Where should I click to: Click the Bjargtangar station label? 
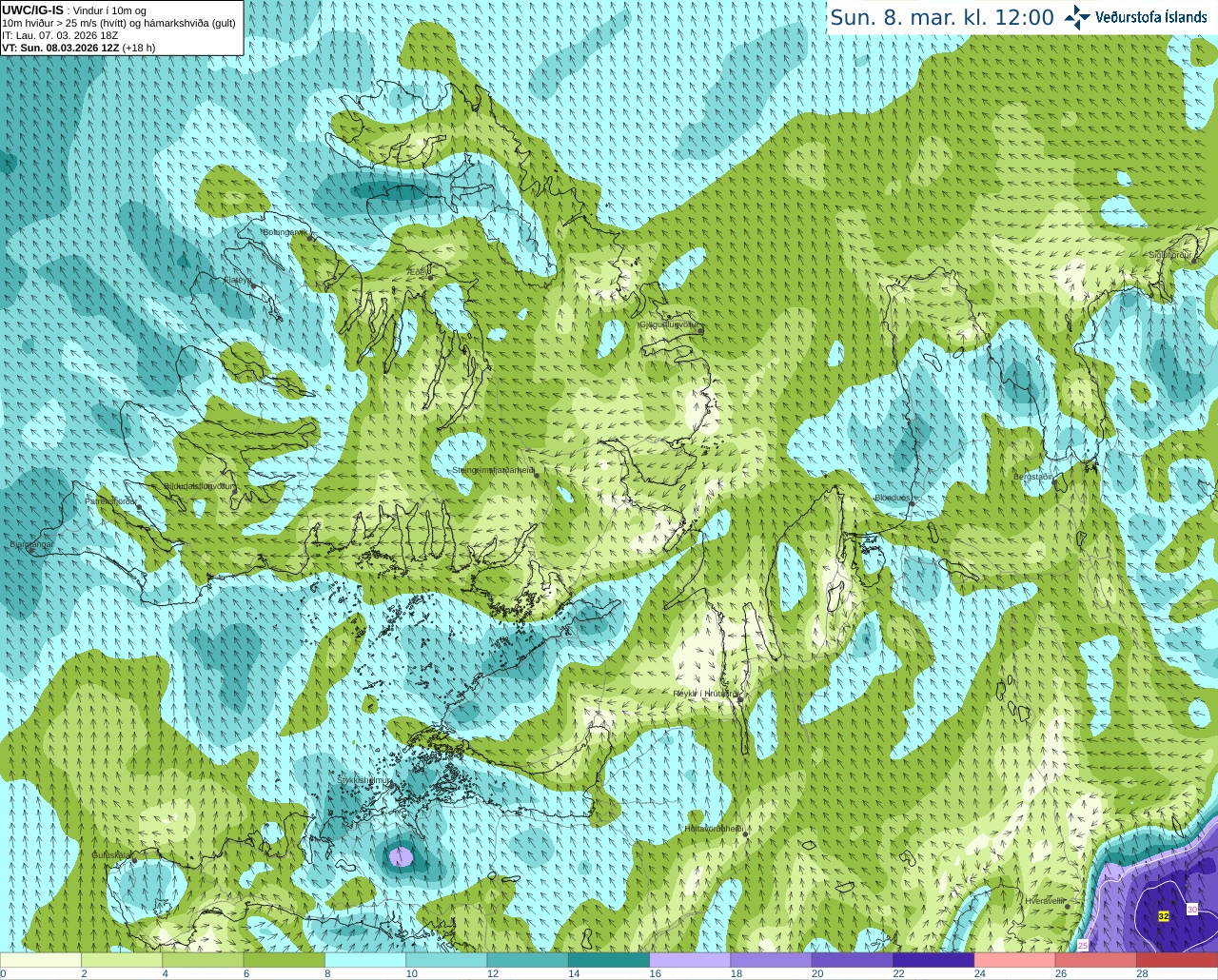tap(31, 544)
